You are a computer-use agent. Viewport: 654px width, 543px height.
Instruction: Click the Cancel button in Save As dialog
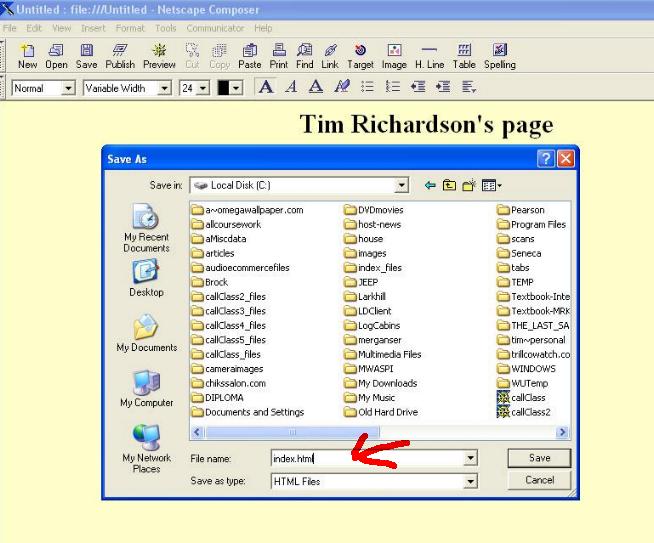pos(539,480)
